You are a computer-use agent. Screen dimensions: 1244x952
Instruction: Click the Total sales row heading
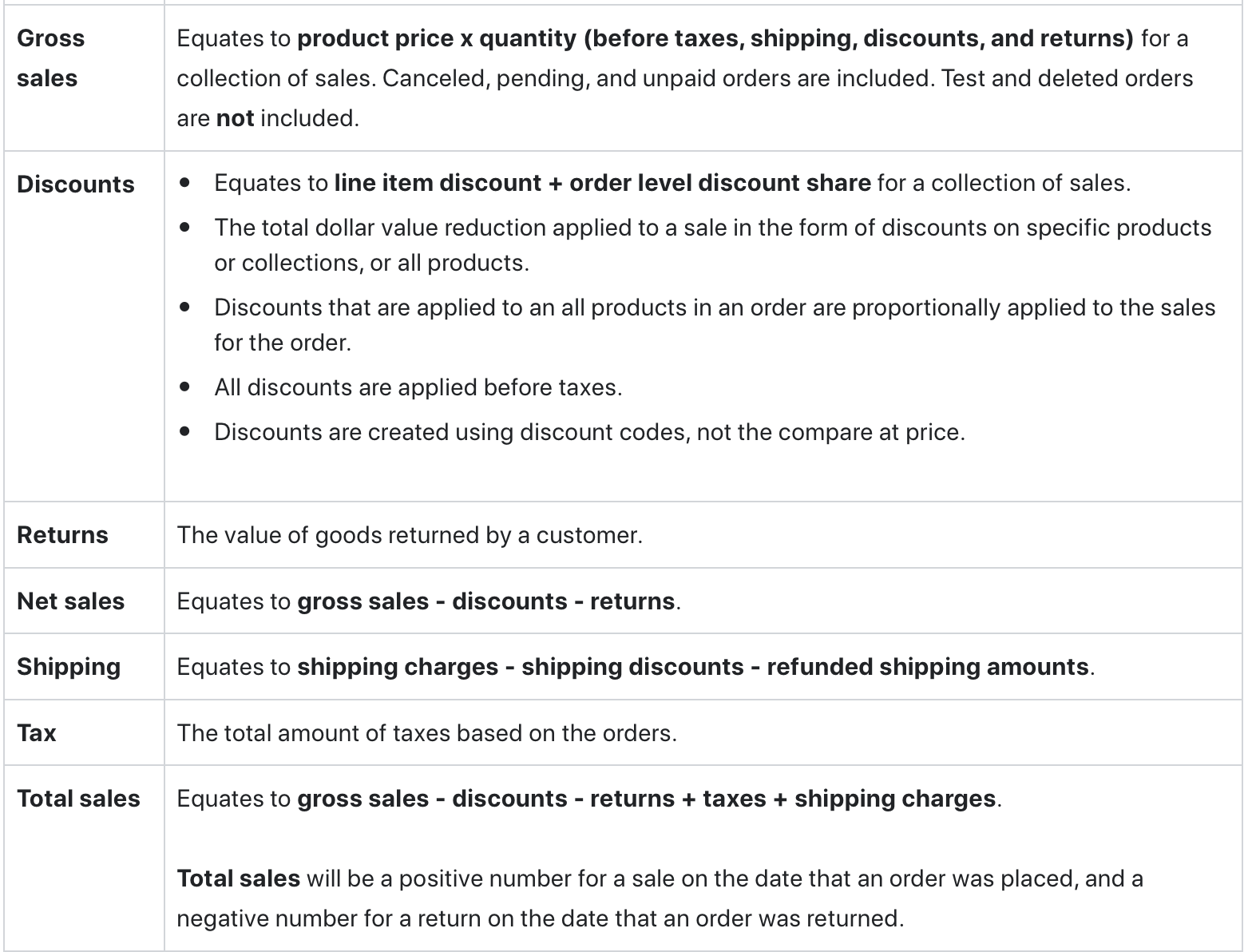78,799
